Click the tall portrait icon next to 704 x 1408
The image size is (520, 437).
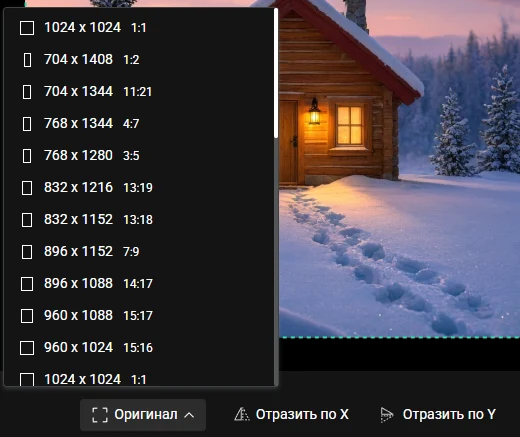[x=27, y=60]
